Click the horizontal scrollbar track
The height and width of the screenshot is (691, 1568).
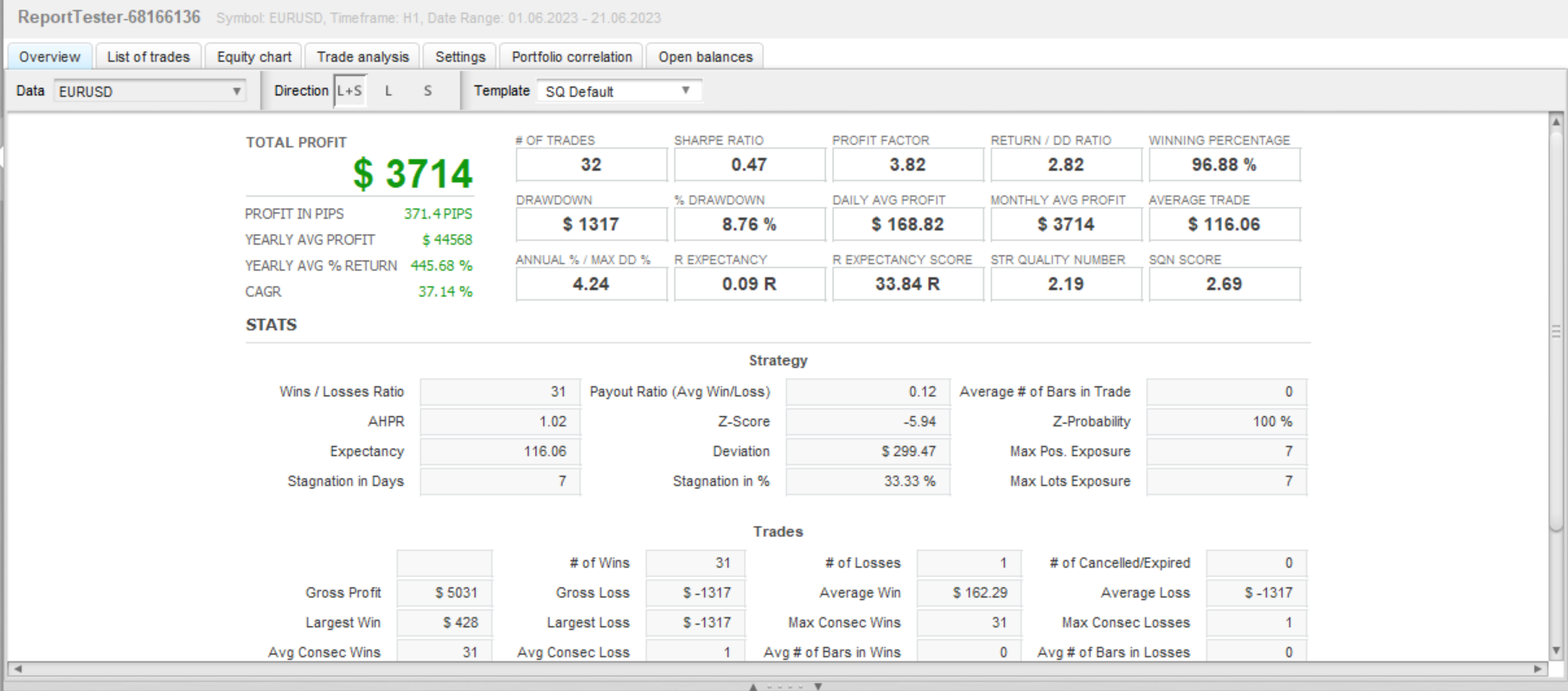coord(778,669)
